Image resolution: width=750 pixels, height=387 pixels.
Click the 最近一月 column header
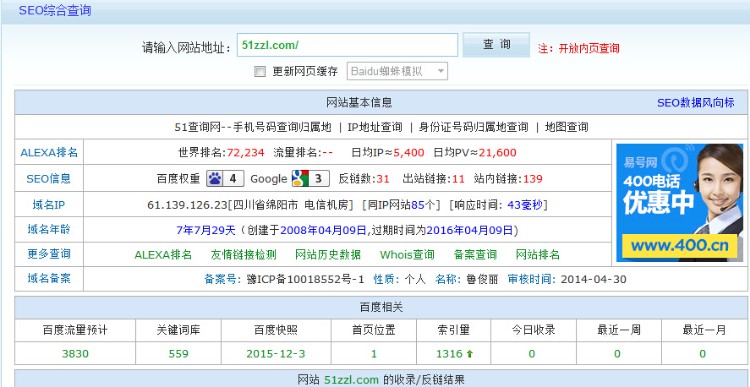pyautogui.click(x=704, y=330)
